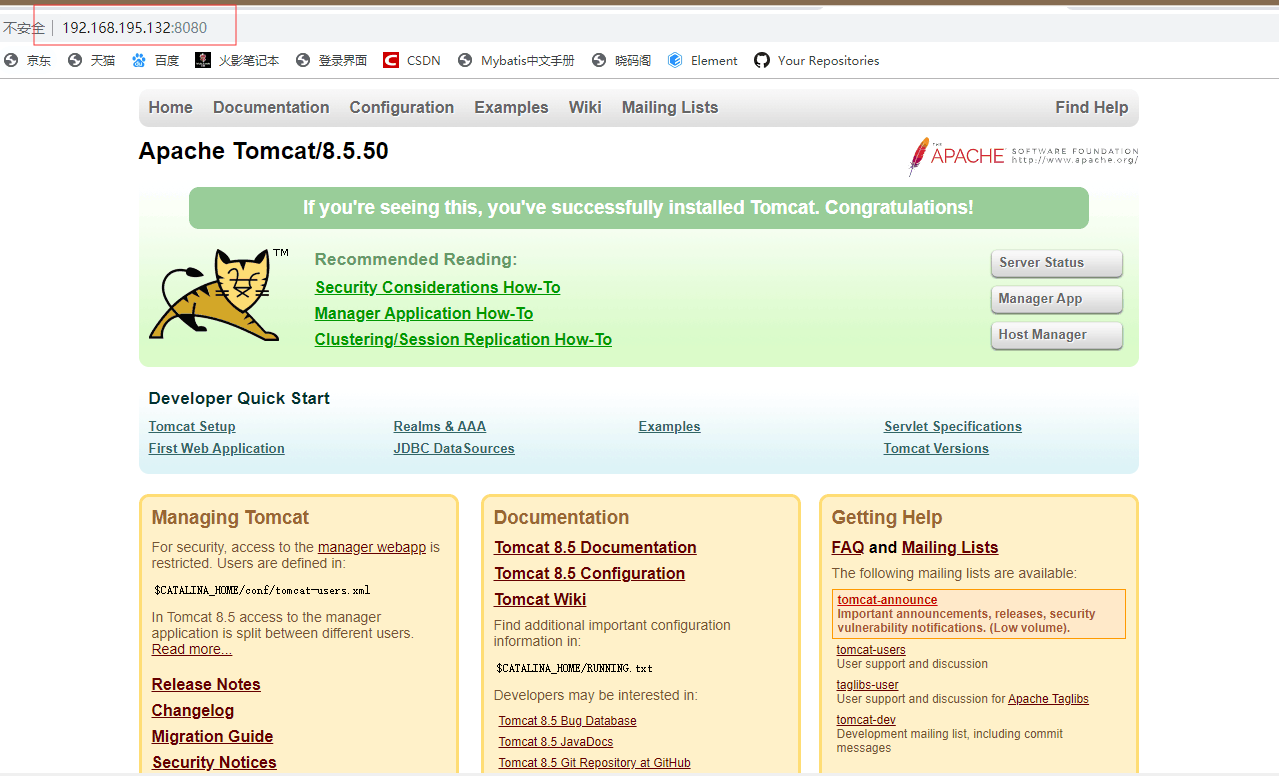This screenshot has height=776, width=1279.
Task: Open the tomcat-users mailing list link
Action: coord(871,650)
